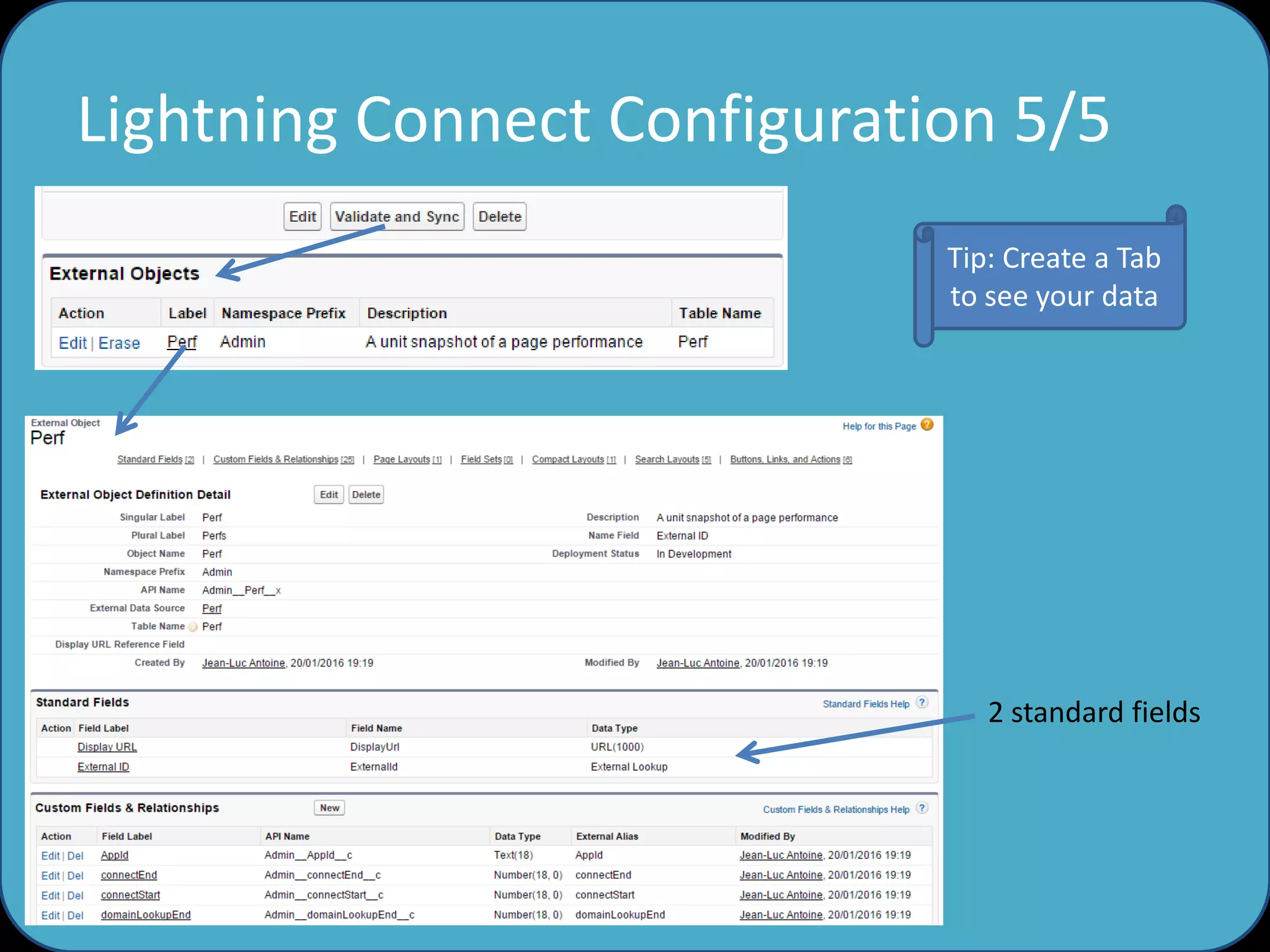1270x952 pixels.
Task: Click Del for the AppId field
Action: point(75,856)
